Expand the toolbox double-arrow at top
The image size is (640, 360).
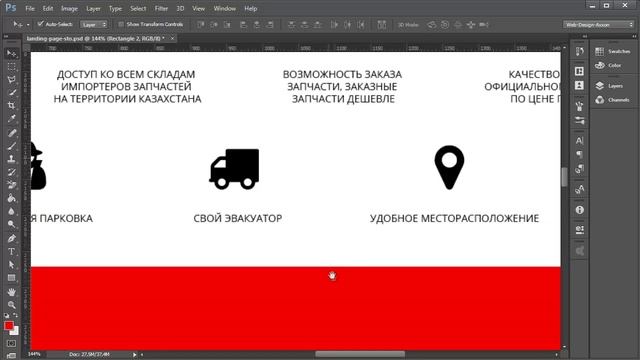(6, 36)
